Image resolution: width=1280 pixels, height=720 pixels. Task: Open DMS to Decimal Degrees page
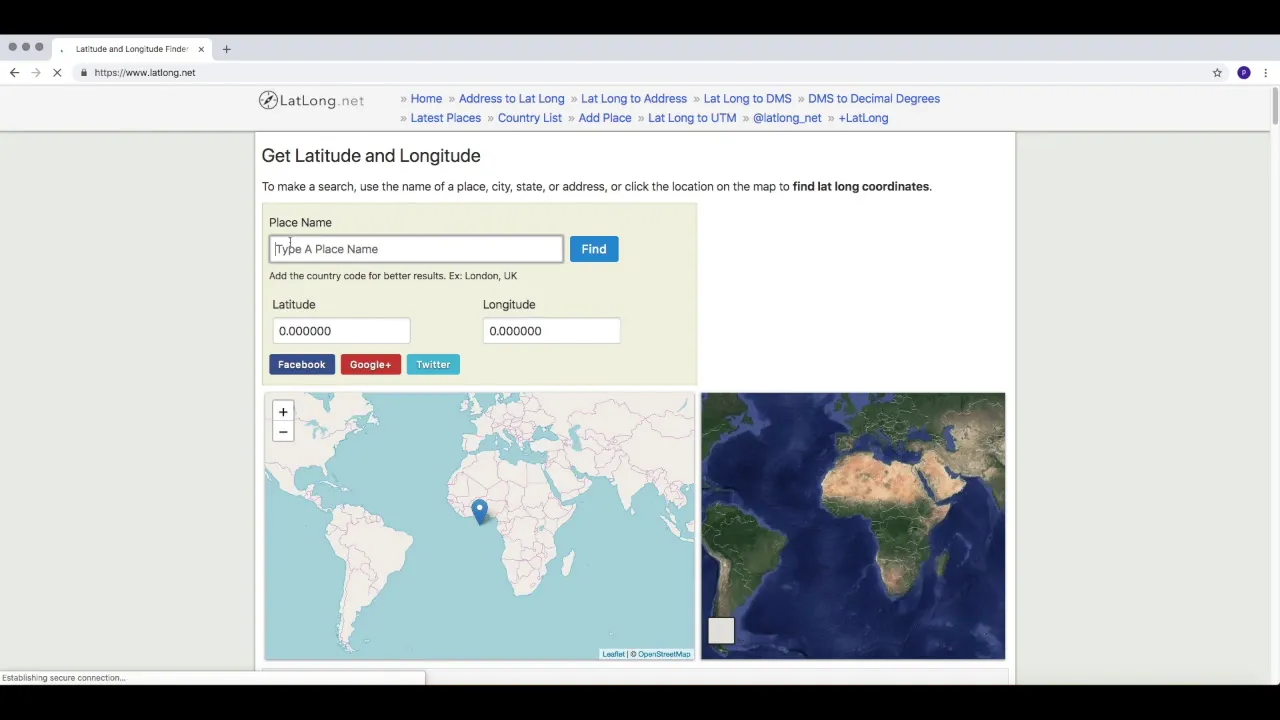pos(874,99)
